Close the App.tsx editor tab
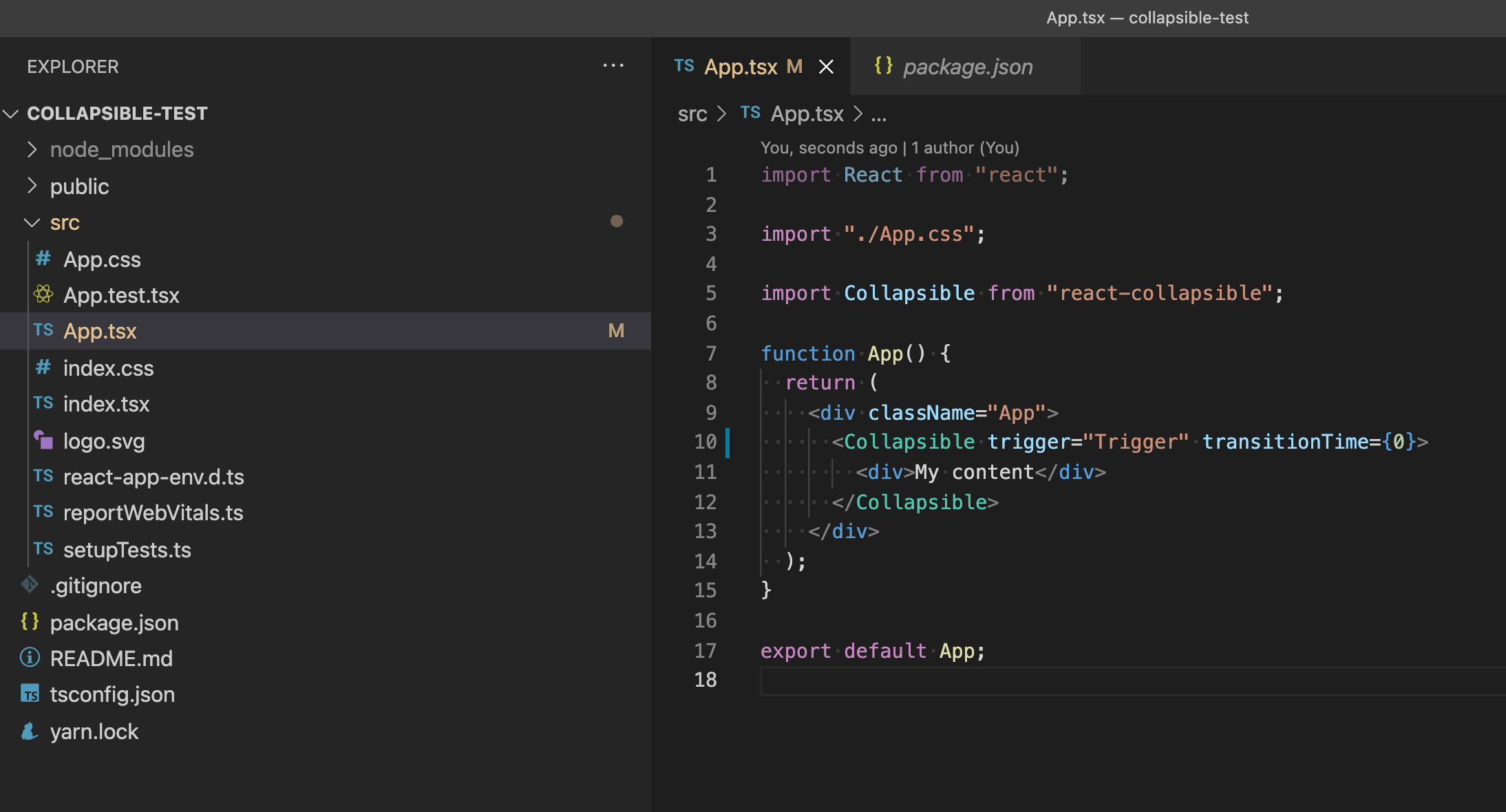This screenshot has height=812, width=1506. coord(826,67)
